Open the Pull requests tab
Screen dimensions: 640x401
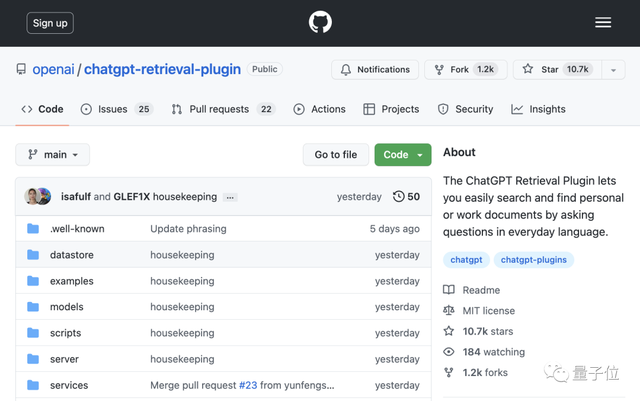click(223, 109)
